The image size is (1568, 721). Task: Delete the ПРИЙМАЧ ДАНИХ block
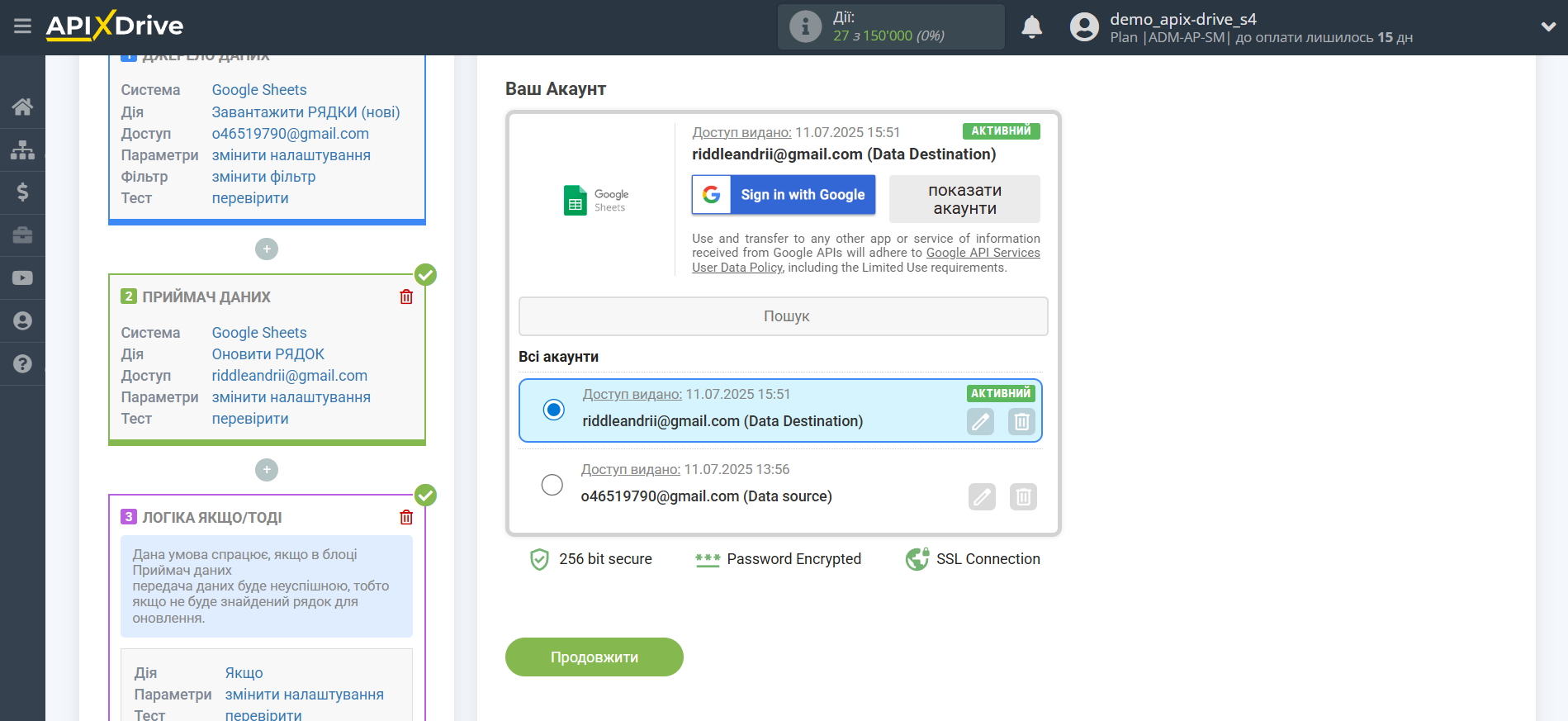[406, 296]
